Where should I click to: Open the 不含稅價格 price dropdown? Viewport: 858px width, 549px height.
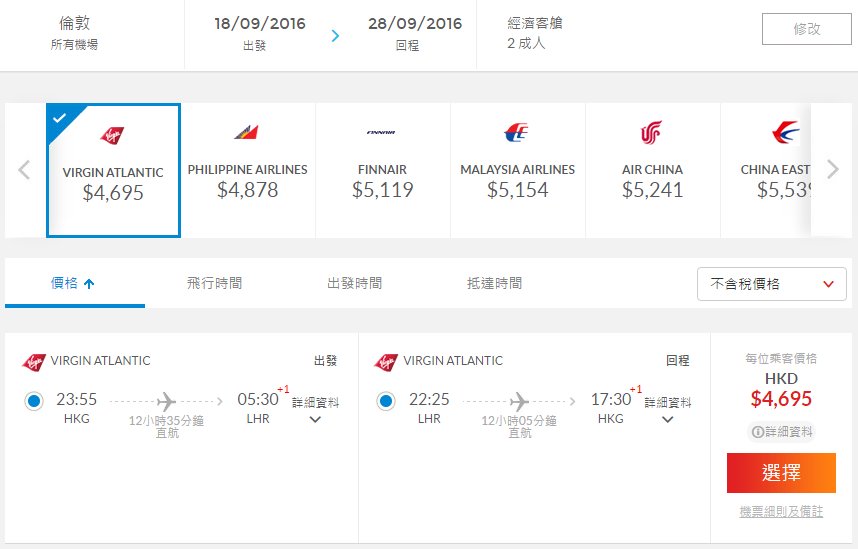(772, 284)
